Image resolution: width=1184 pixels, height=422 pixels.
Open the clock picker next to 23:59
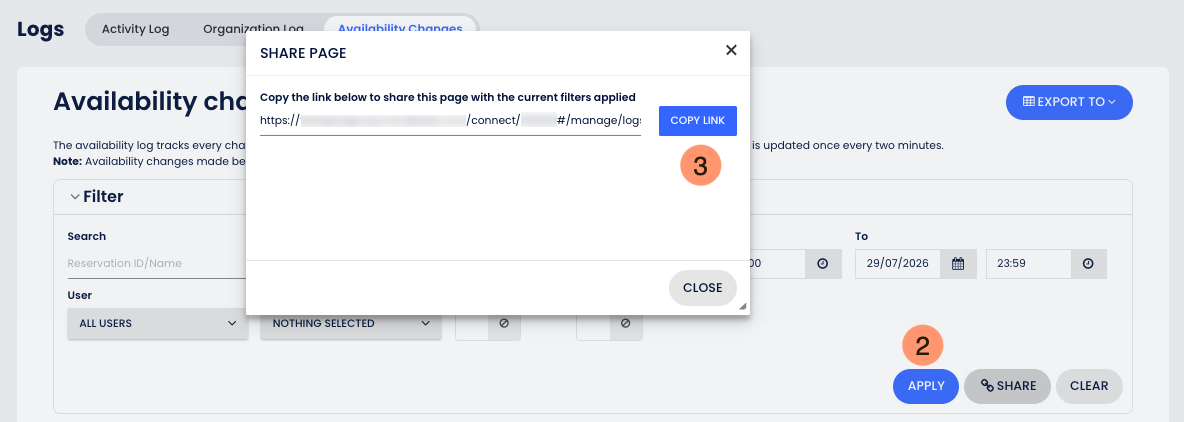coord(1088,263)
